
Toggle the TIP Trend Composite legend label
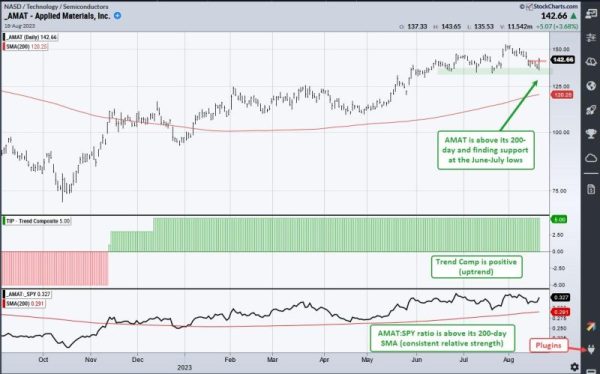[37, 221]
